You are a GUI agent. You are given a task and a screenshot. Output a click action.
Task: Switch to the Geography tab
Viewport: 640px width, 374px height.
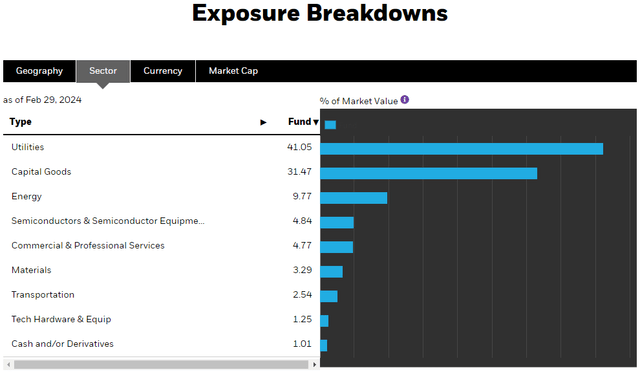tap(39, 71)
